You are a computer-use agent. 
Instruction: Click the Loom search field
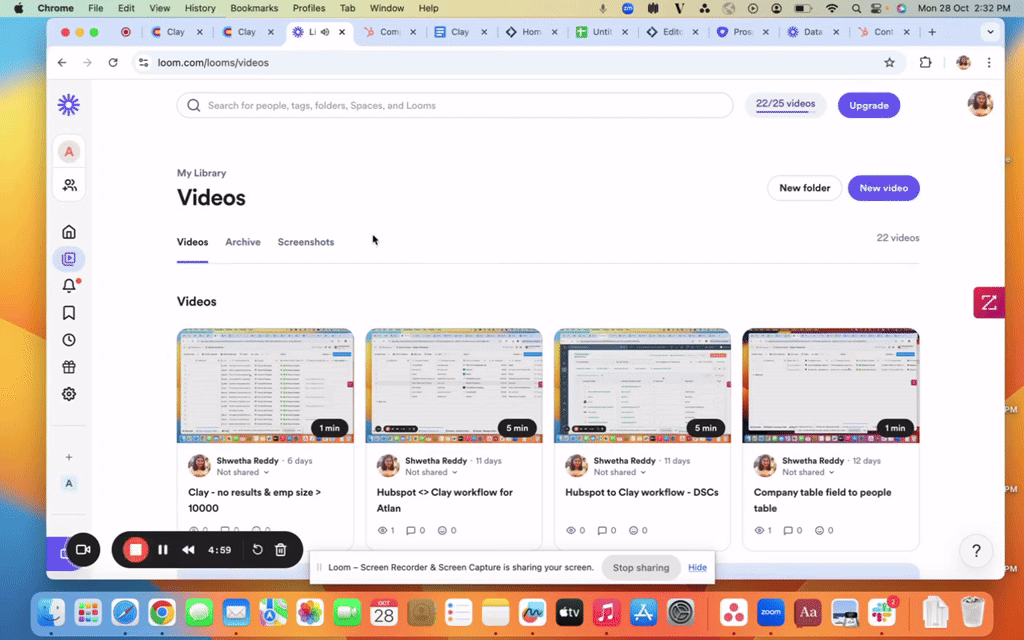[x=455, y=105]
